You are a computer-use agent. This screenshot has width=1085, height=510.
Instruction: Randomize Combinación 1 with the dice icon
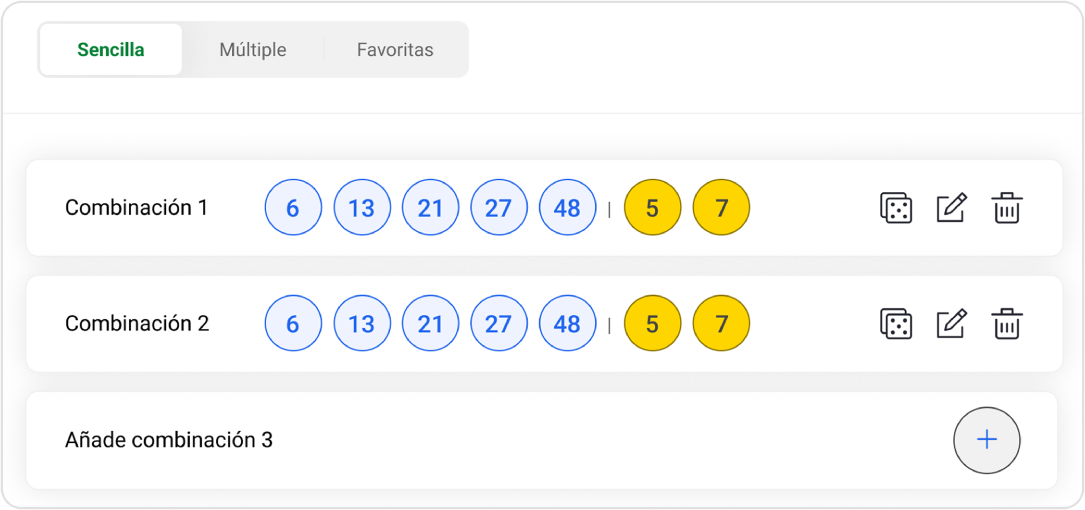point(895,208)
